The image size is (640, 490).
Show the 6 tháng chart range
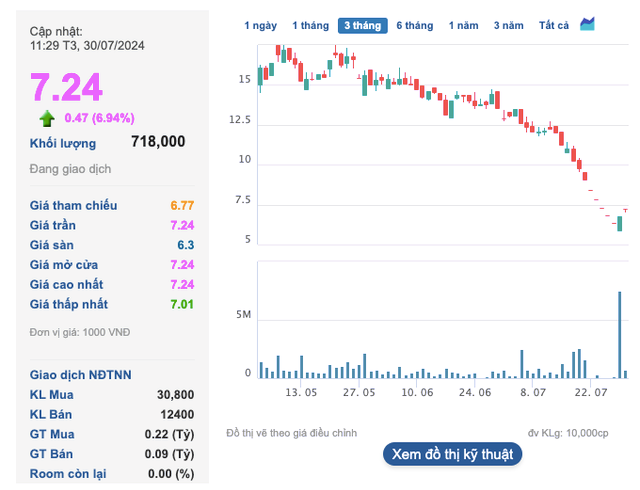click(x=414, y=25)
